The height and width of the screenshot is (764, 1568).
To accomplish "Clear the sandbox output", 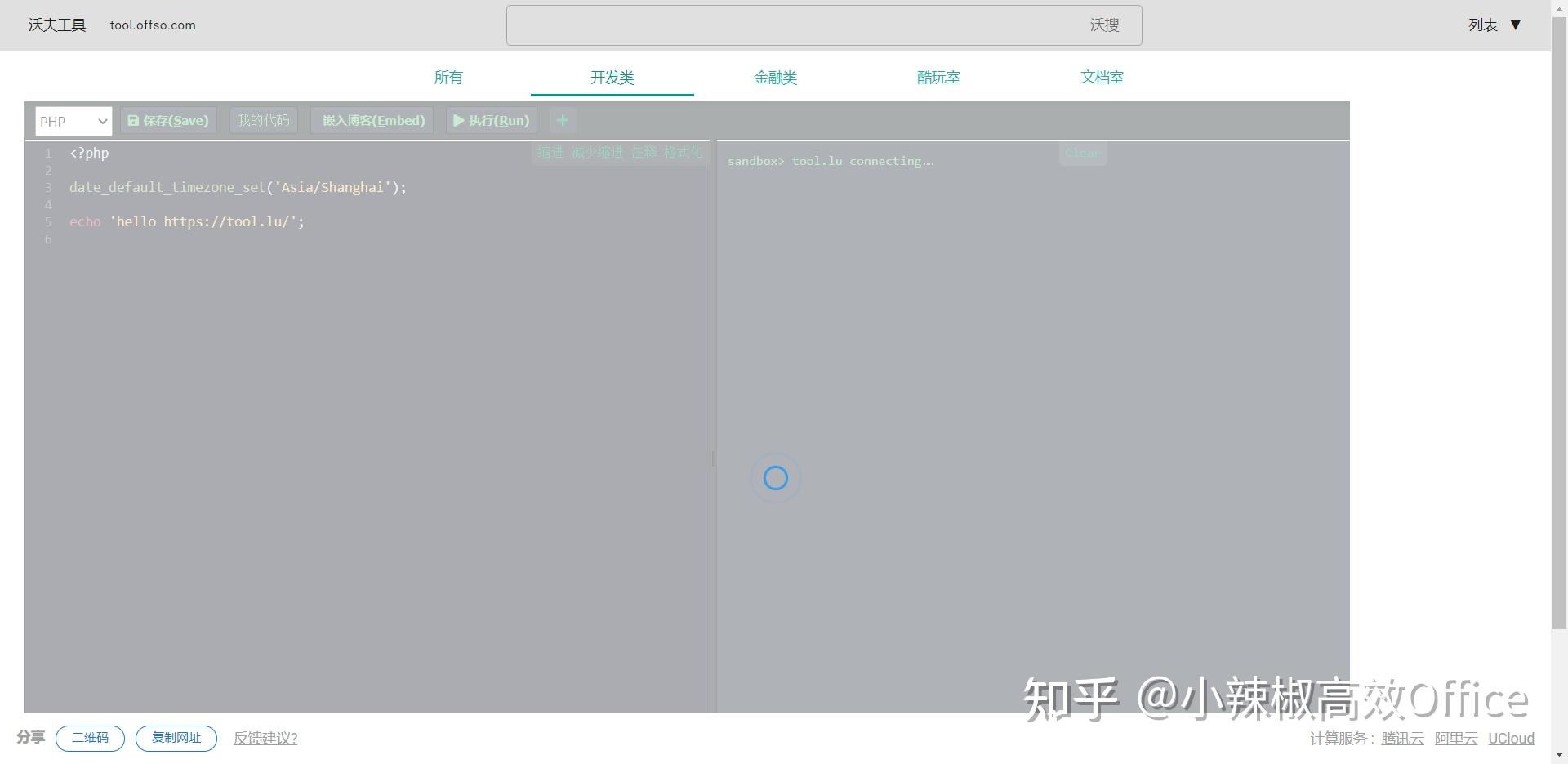I will click(x=1082, y=153).
